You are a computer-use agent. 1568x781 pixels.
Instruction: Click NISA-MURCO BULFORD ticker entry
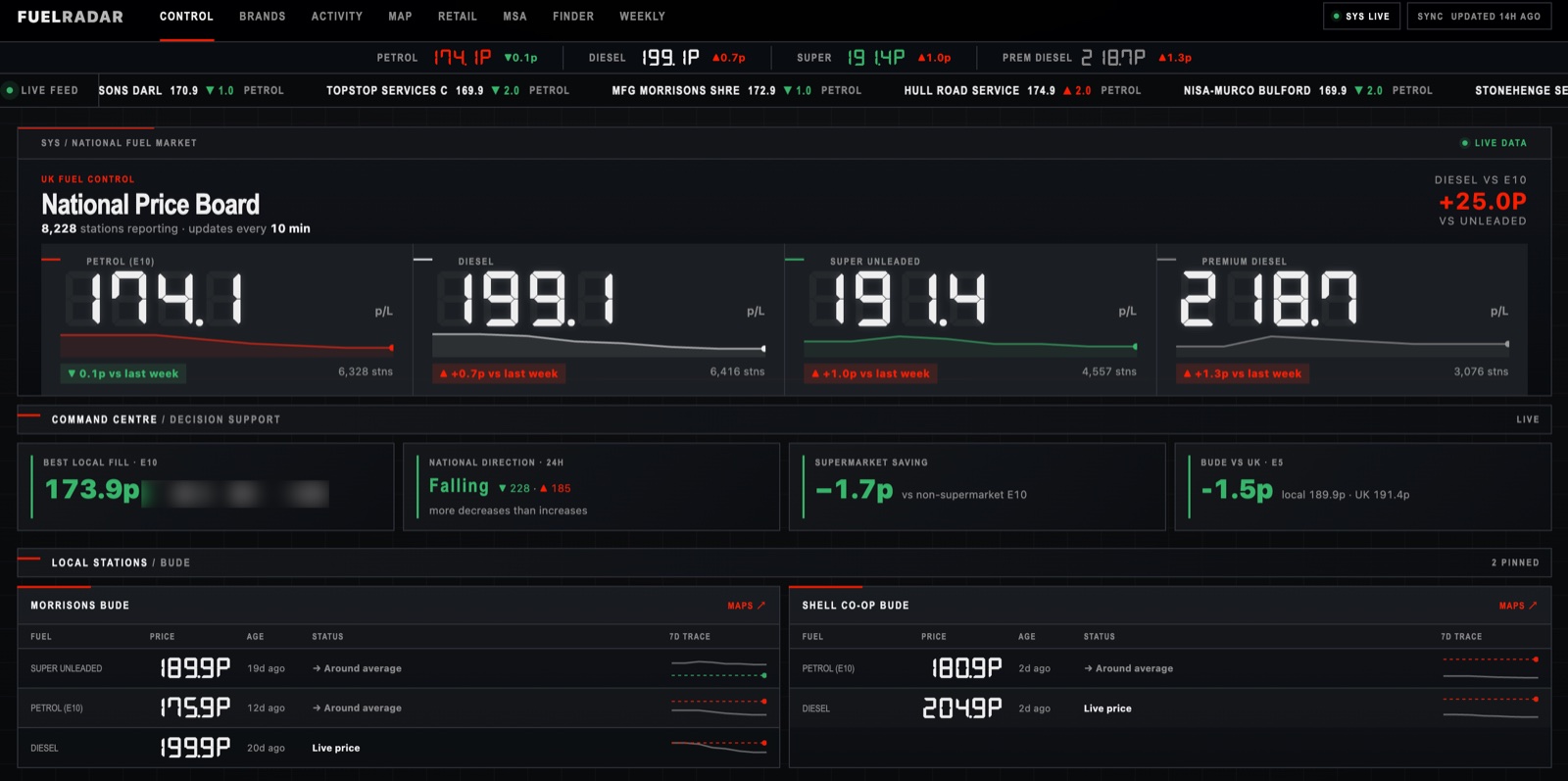(1308, 90)
